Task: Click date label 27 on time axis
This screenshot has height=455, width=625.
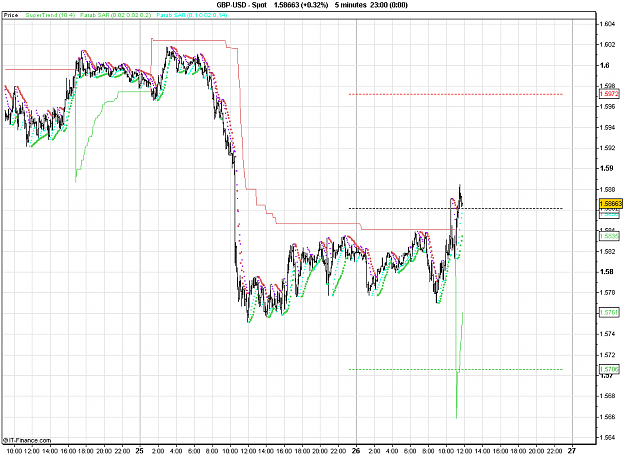Action: click(573, 451)
